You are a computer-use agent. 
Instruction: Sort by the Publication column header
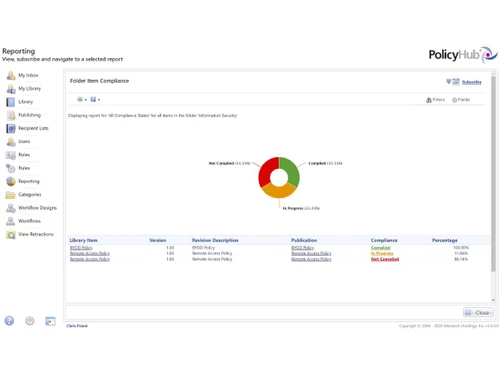pos(304,240)
